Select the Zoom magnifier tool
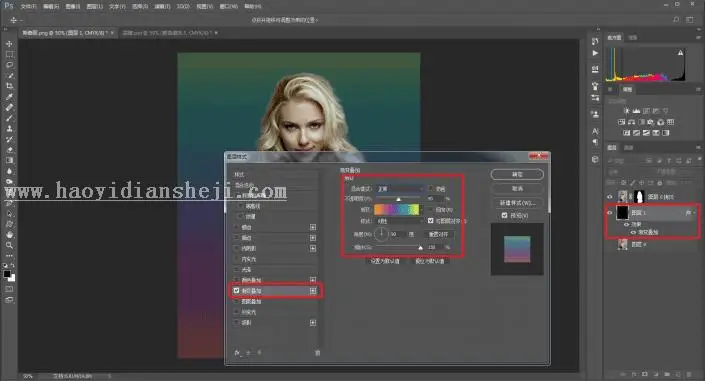 click(x=9, y=245)
